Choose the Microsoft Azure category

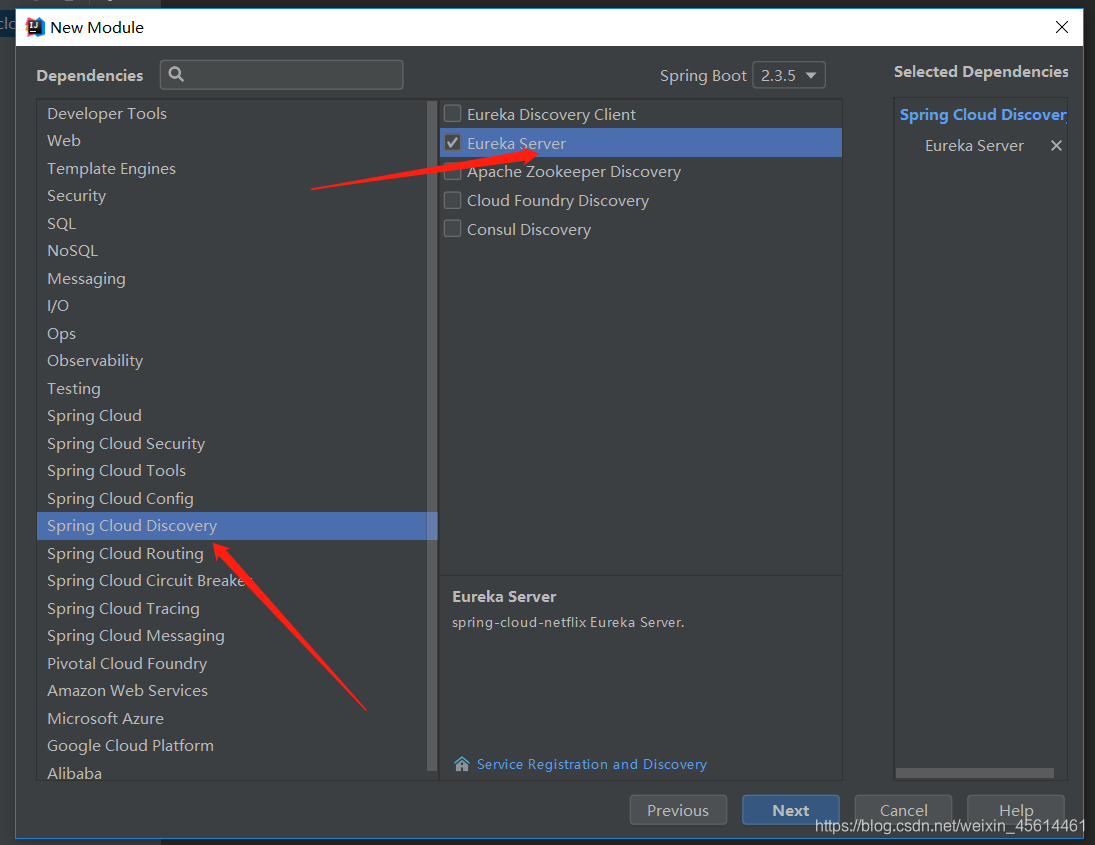[x=231, y=719]
